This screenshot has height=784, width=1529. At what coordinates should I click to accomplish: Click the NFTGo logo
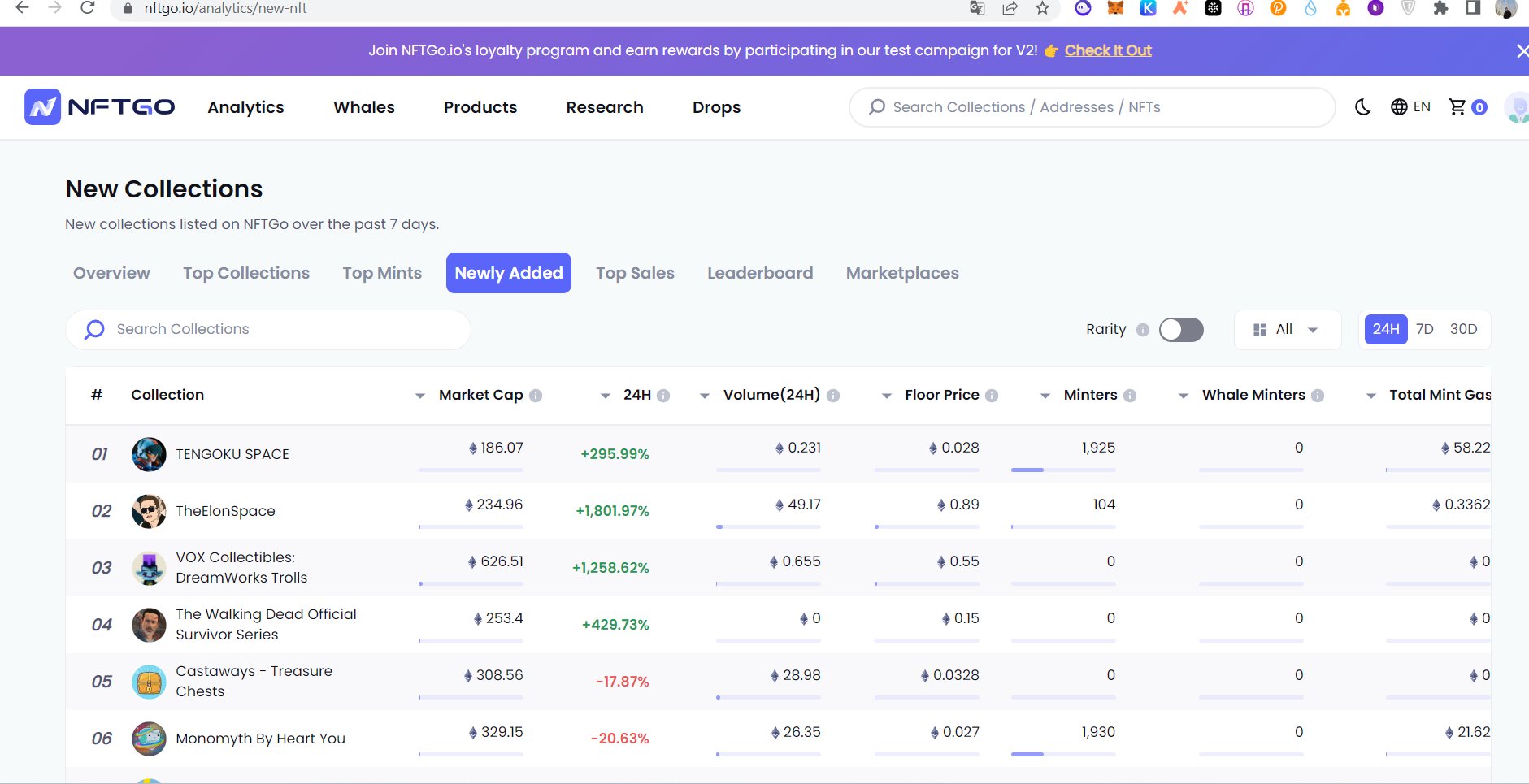100,107
